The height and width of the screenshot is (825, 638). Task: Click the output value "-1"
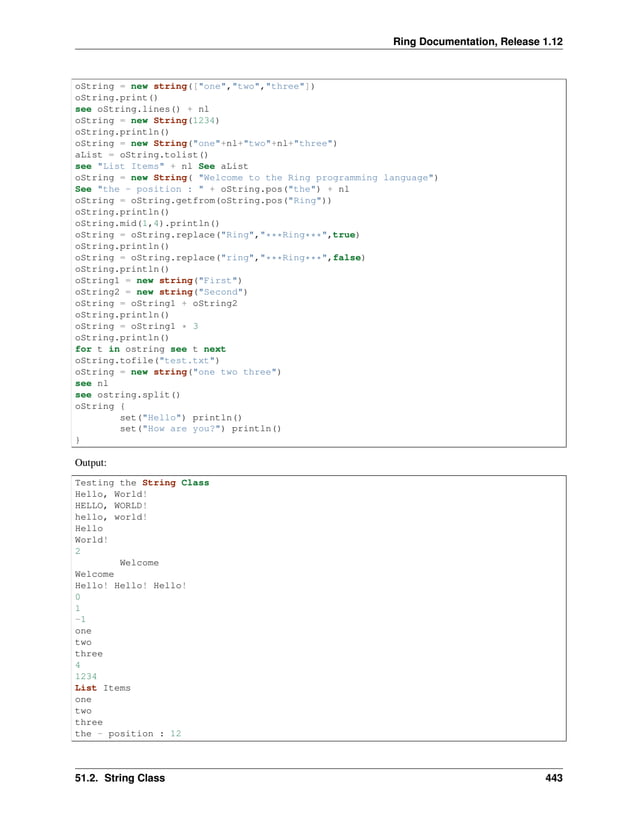click(x=80, y=619)
